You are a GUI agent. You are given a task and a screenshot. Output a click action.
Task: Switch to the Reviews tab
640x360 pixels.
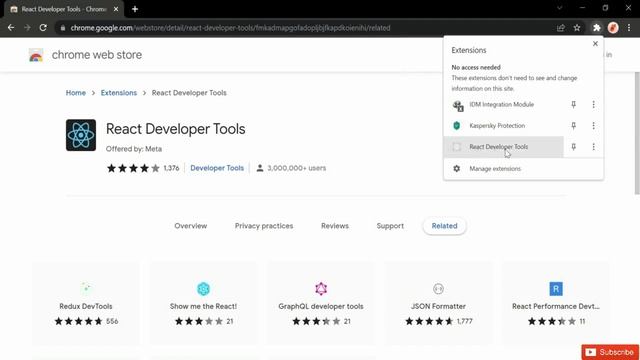[x=335, y=226]
